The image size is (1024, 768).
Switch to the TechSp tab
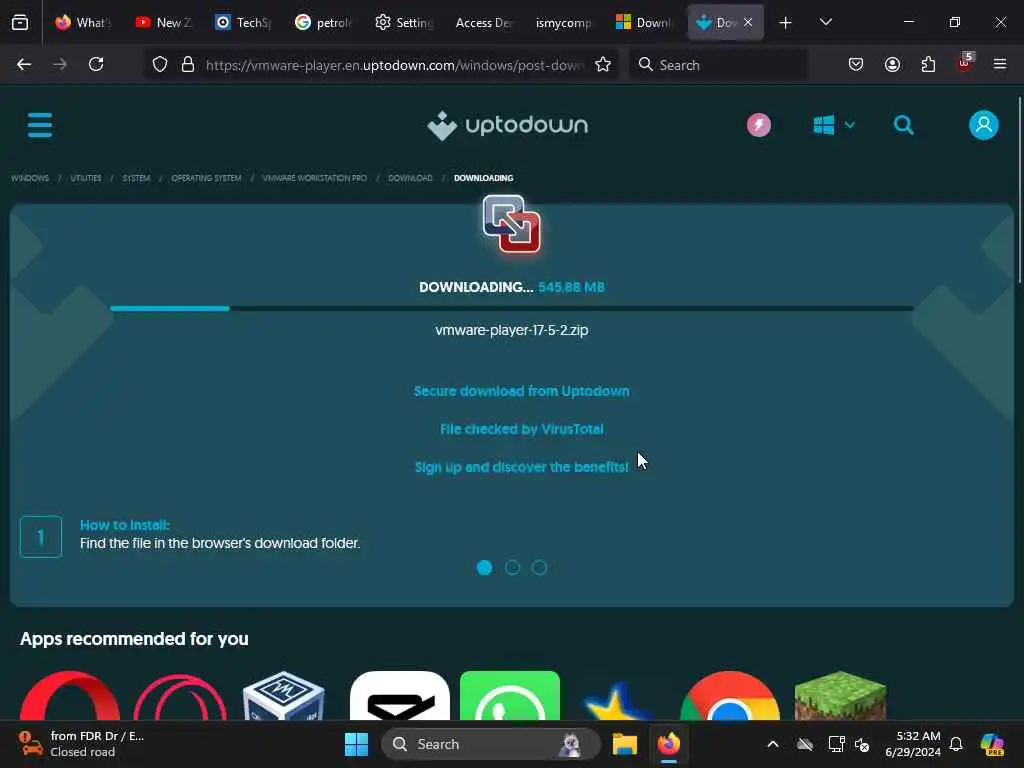[x=244, y=22]
